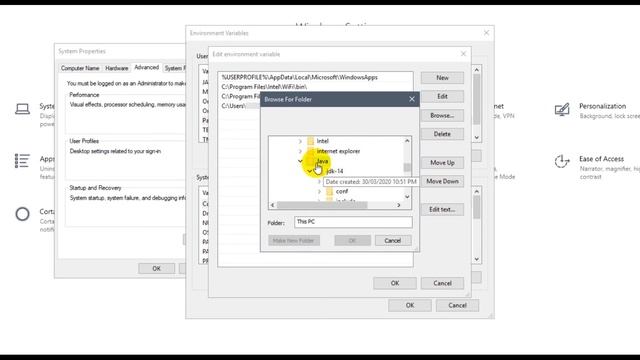Click the Edit text... button

[x=442, y=209]
